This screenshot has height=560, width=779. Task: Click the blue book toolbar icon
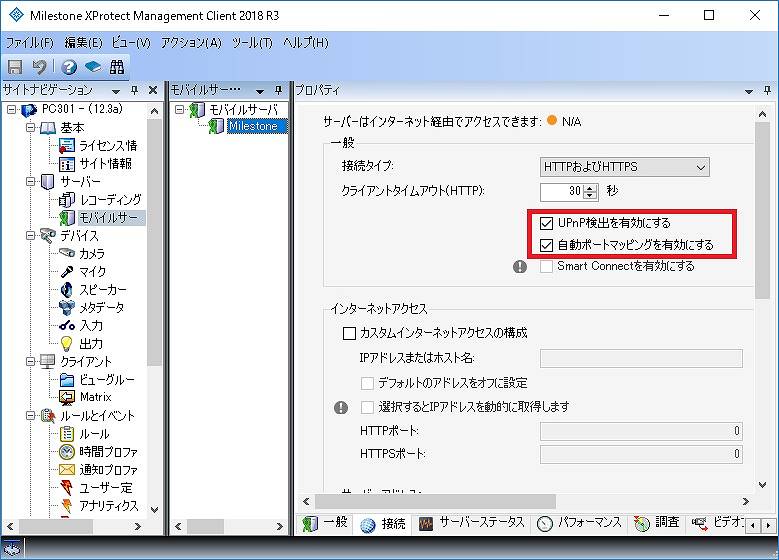(x=93, y=67)
